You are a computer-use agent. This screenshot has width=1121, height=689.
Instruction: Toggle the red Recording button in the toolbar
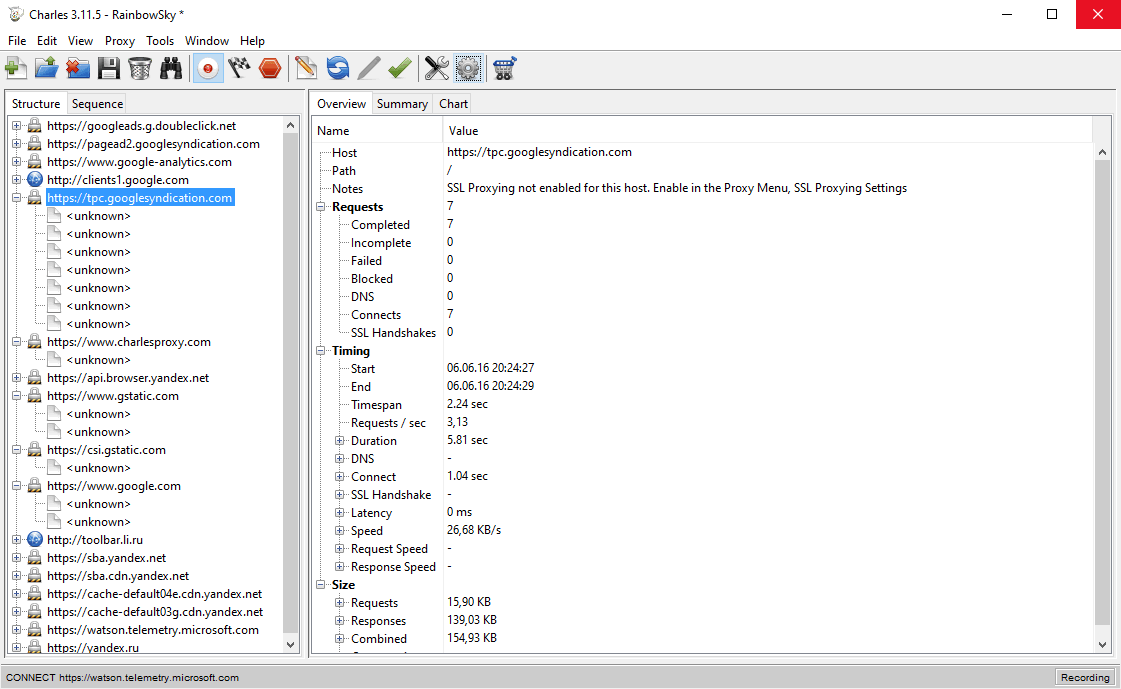[208, 69]
